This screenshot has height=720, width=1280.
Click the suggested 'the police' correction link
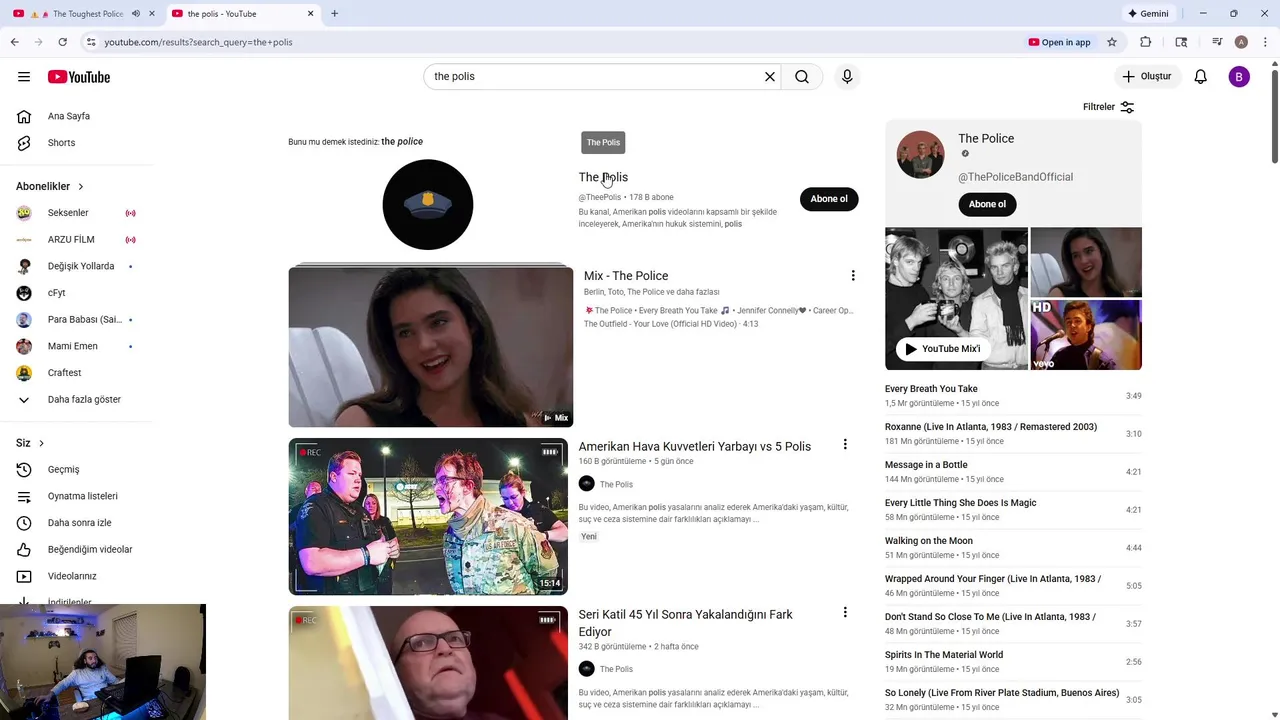point(402,142)
